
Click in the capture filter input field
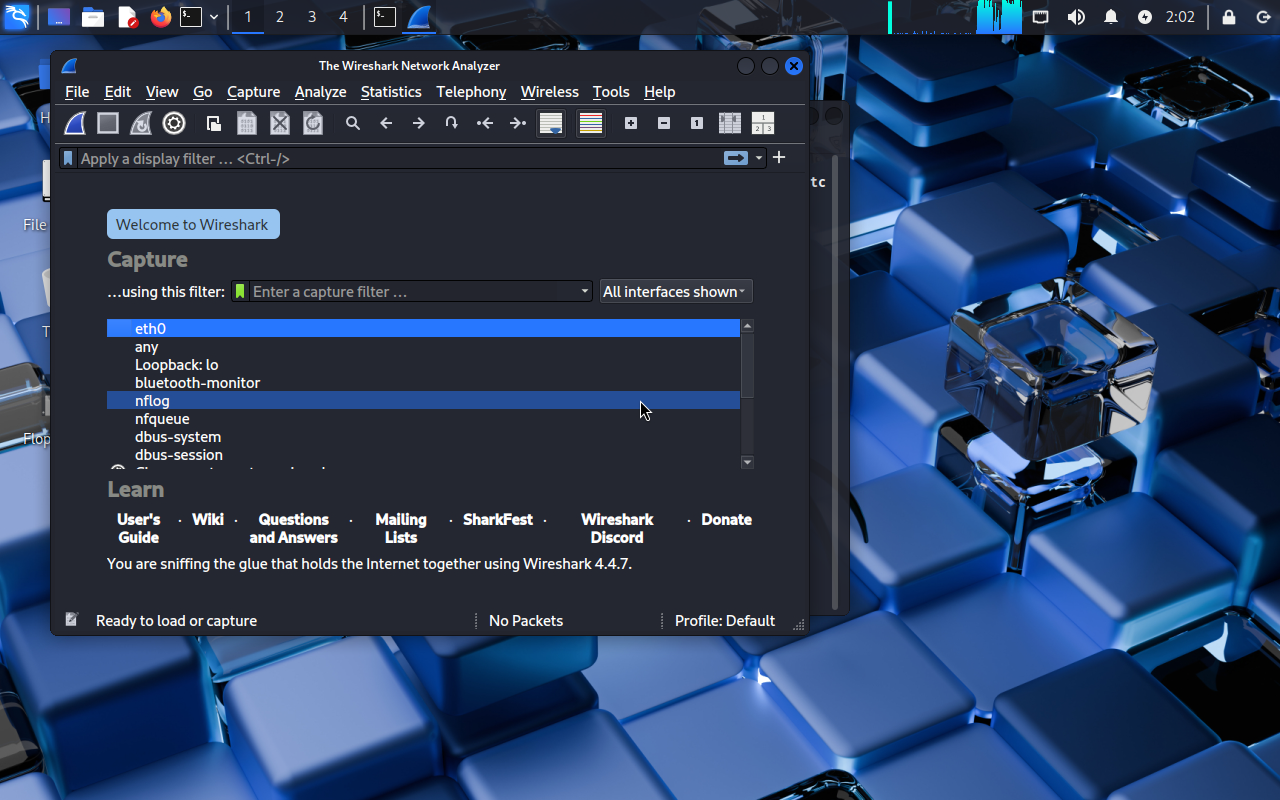414,291
